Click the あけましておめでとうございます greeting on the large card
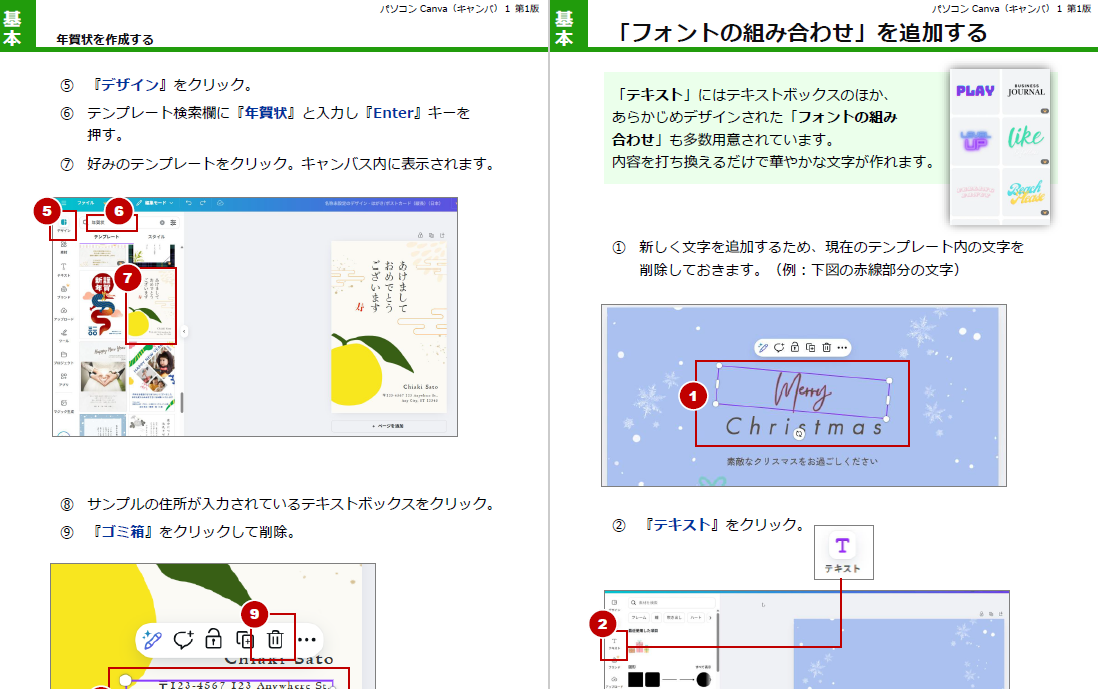This screenshot has width=1098, height=689. click(389, 286)
